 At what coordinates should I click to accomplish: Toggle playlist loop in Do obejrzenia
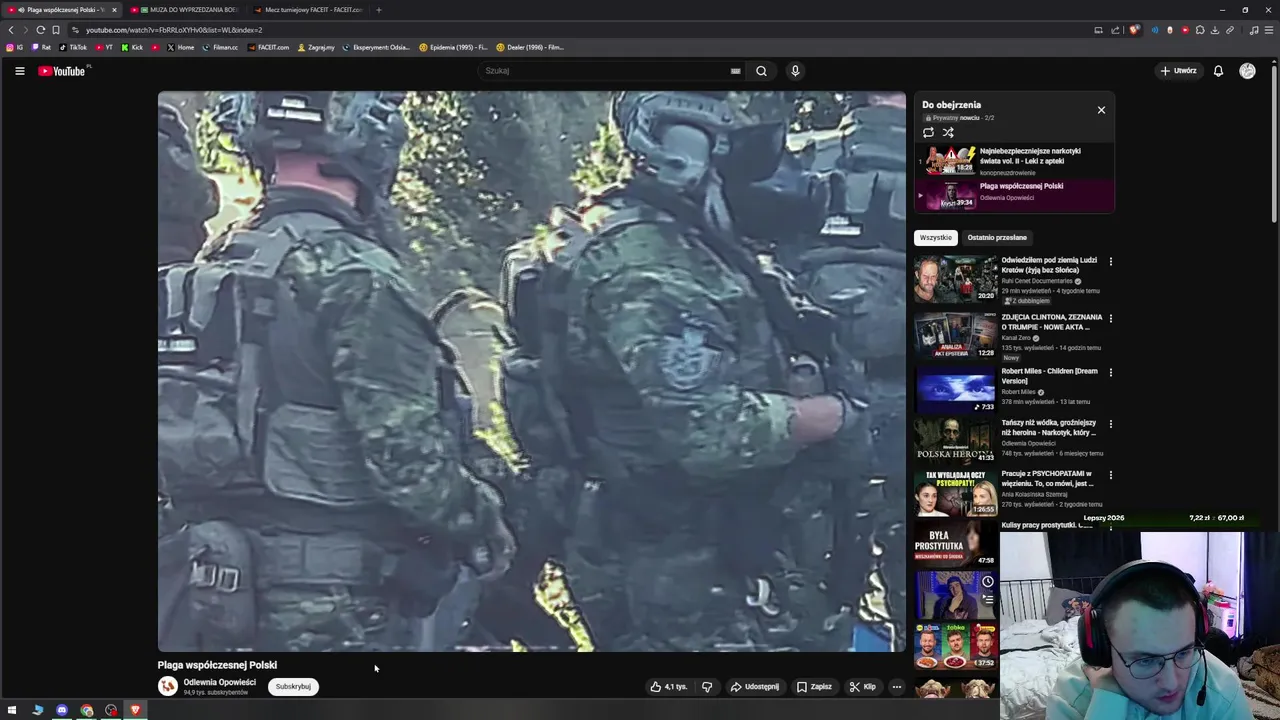pyautogui.click(x=928, y=132)
